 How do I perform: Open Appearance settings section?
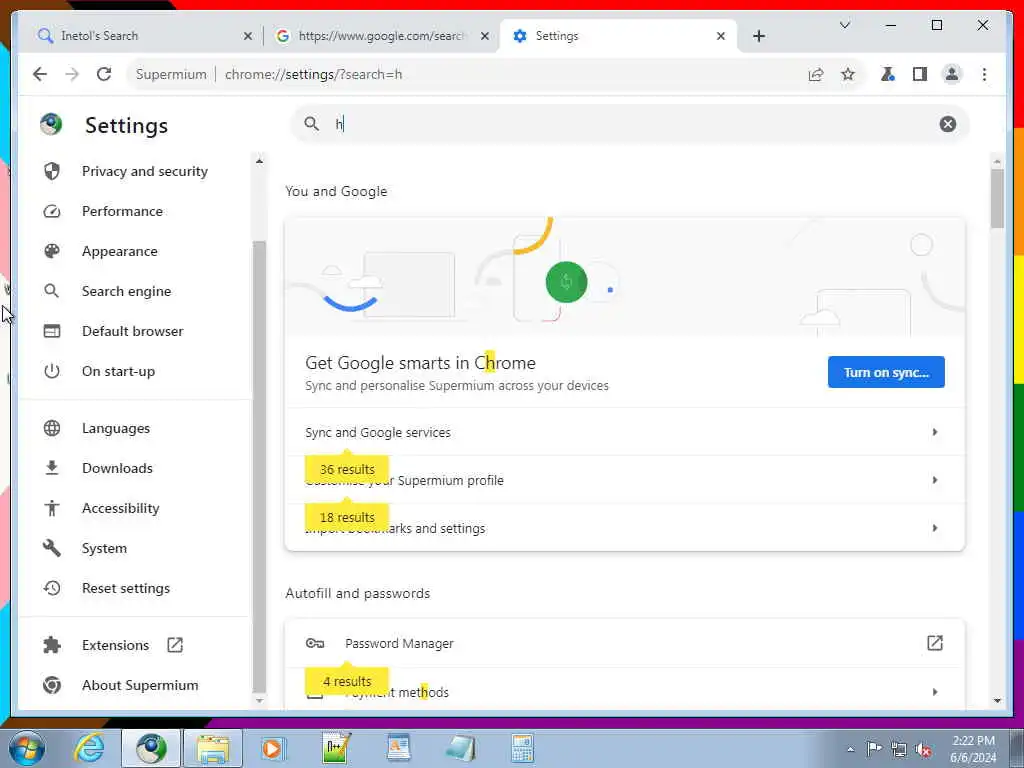coord(120,251)
